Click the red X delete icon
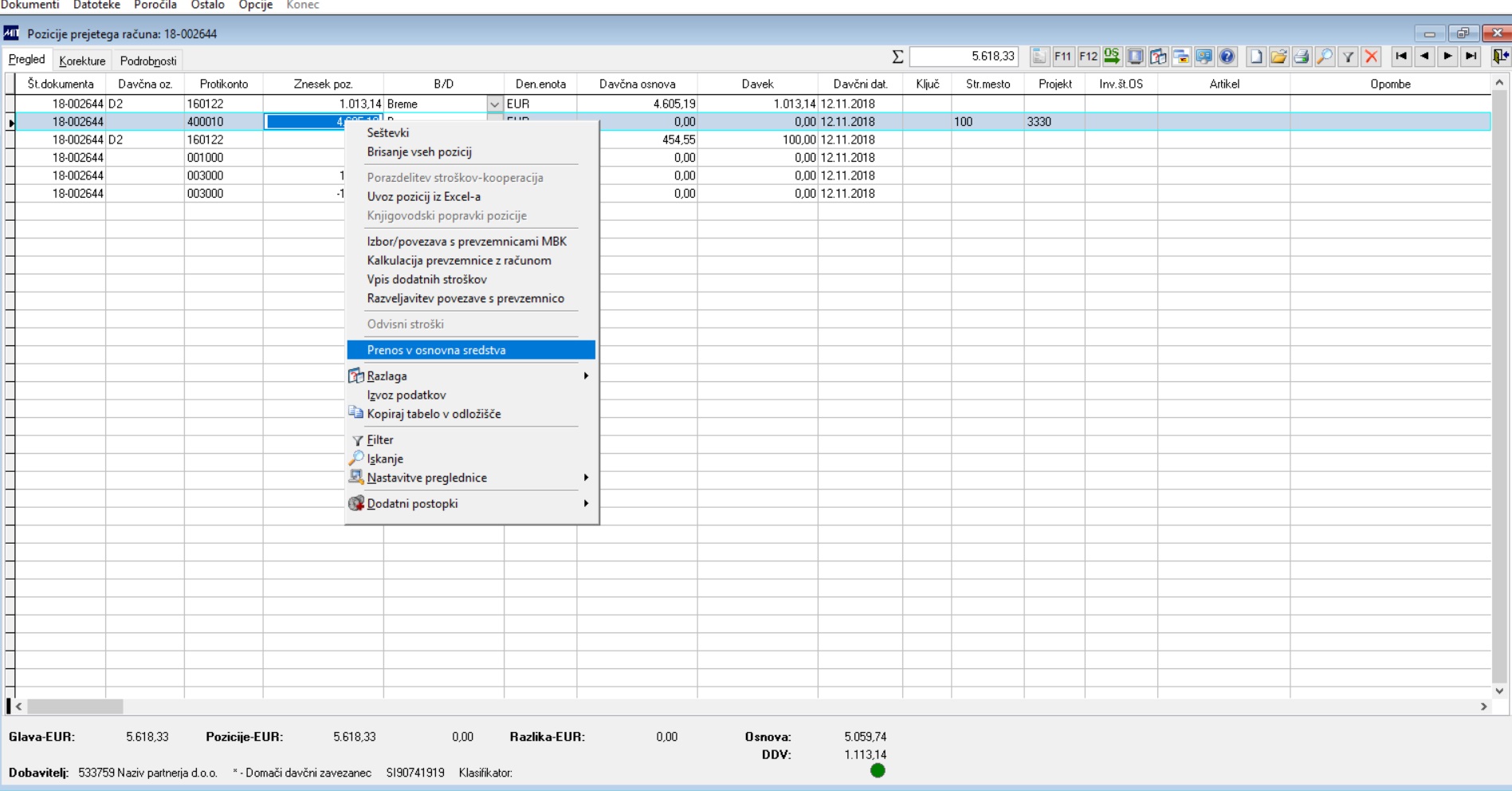The height and width of the screenshot is (791, 1512). coord(1371,57)
